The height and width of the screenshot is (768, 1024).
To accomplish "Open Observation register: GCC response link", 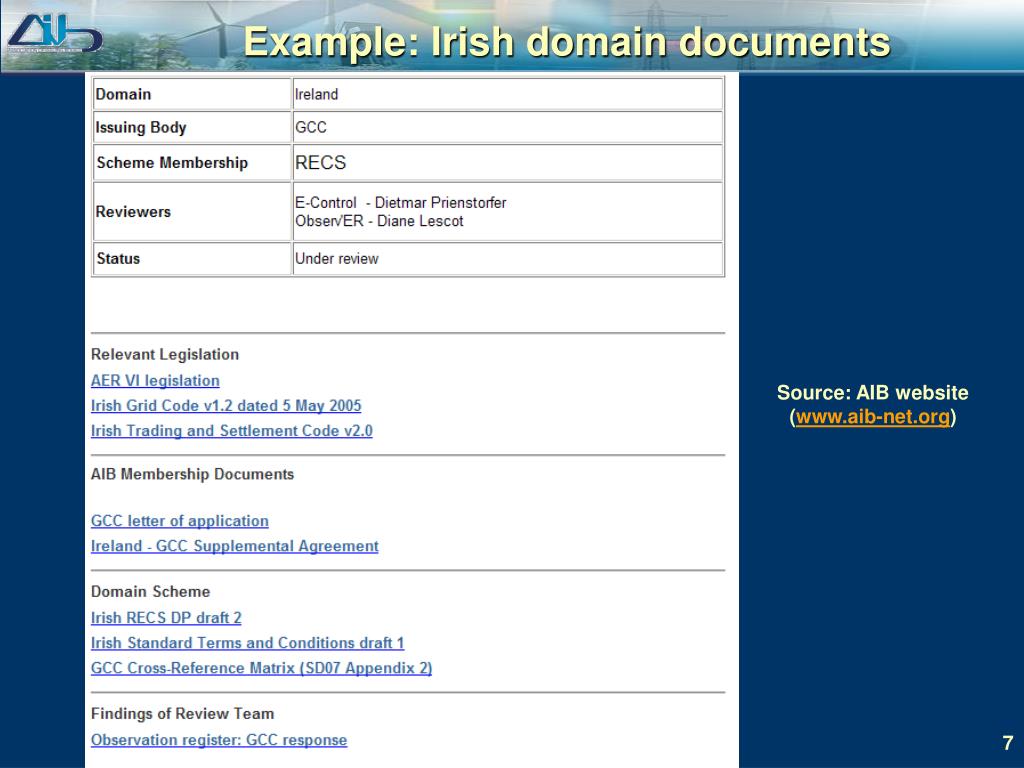I will (219, 740).
